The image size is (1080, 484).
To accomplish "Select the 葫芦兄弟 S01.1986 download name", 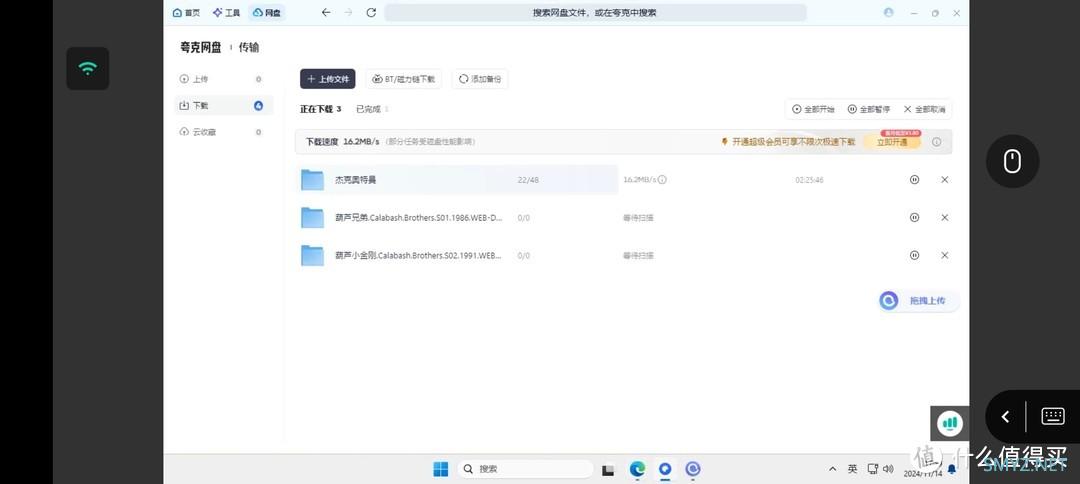I will pos(418,218).
